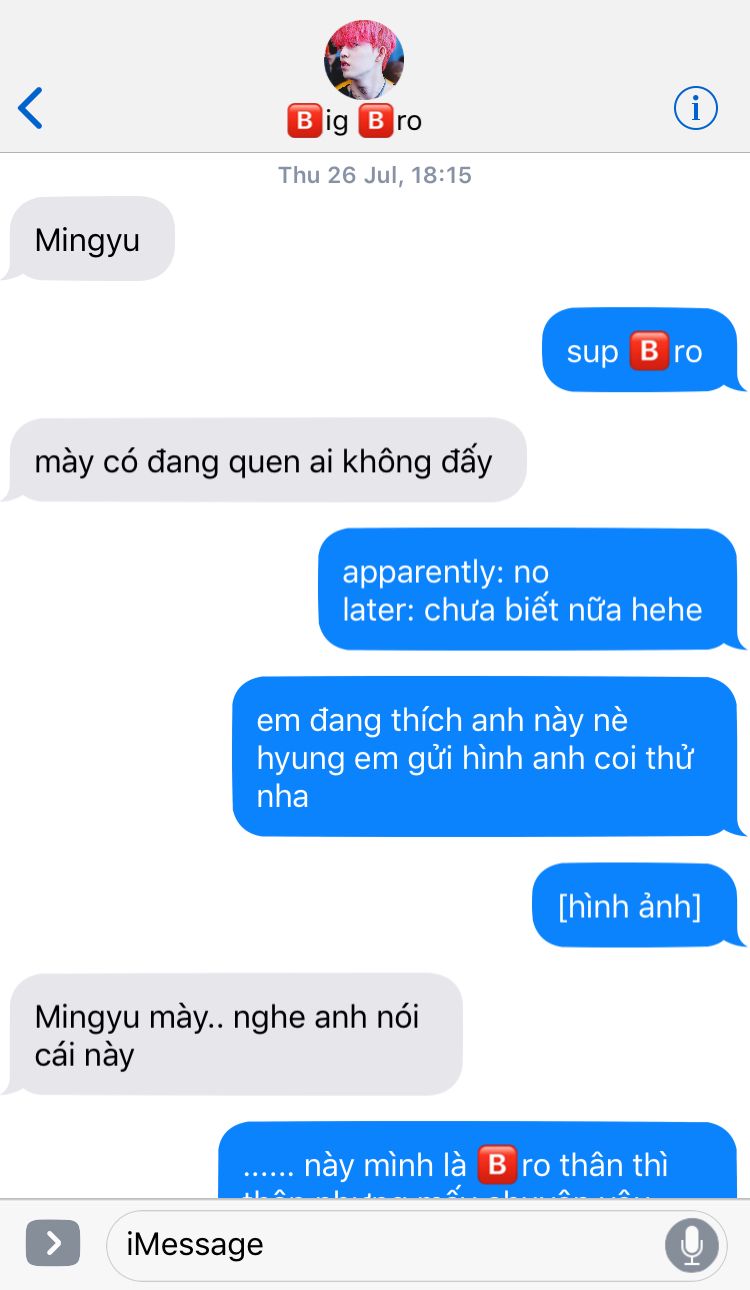Tap the 'Mingyu mày.. nghe anh nói' bubble
Viewport: 750px width, 1290px height.
pos(235,1035)
